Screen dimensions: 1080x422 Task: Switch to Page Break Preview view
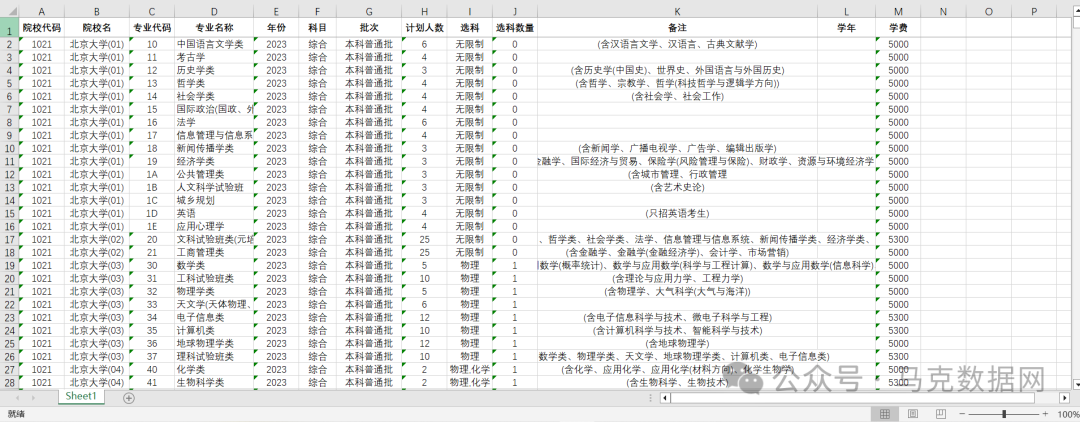pyautogui.click(x=940, y=414)
